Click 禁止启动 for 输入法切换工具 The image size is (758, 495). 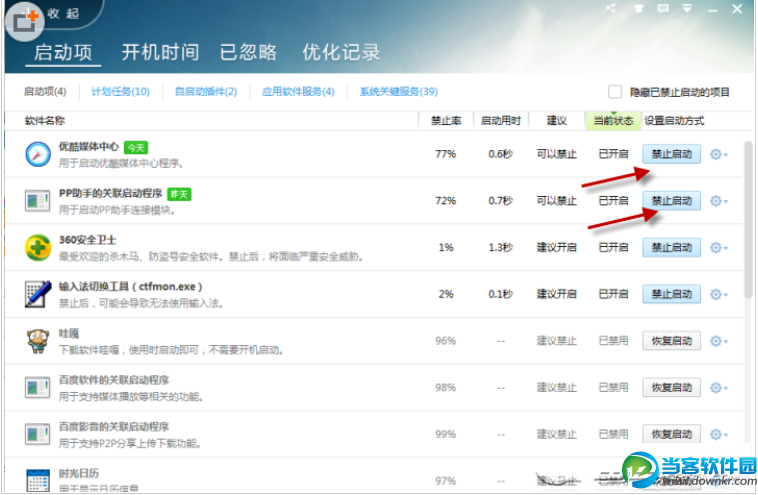pyautogui.click(x=671, y=294)
